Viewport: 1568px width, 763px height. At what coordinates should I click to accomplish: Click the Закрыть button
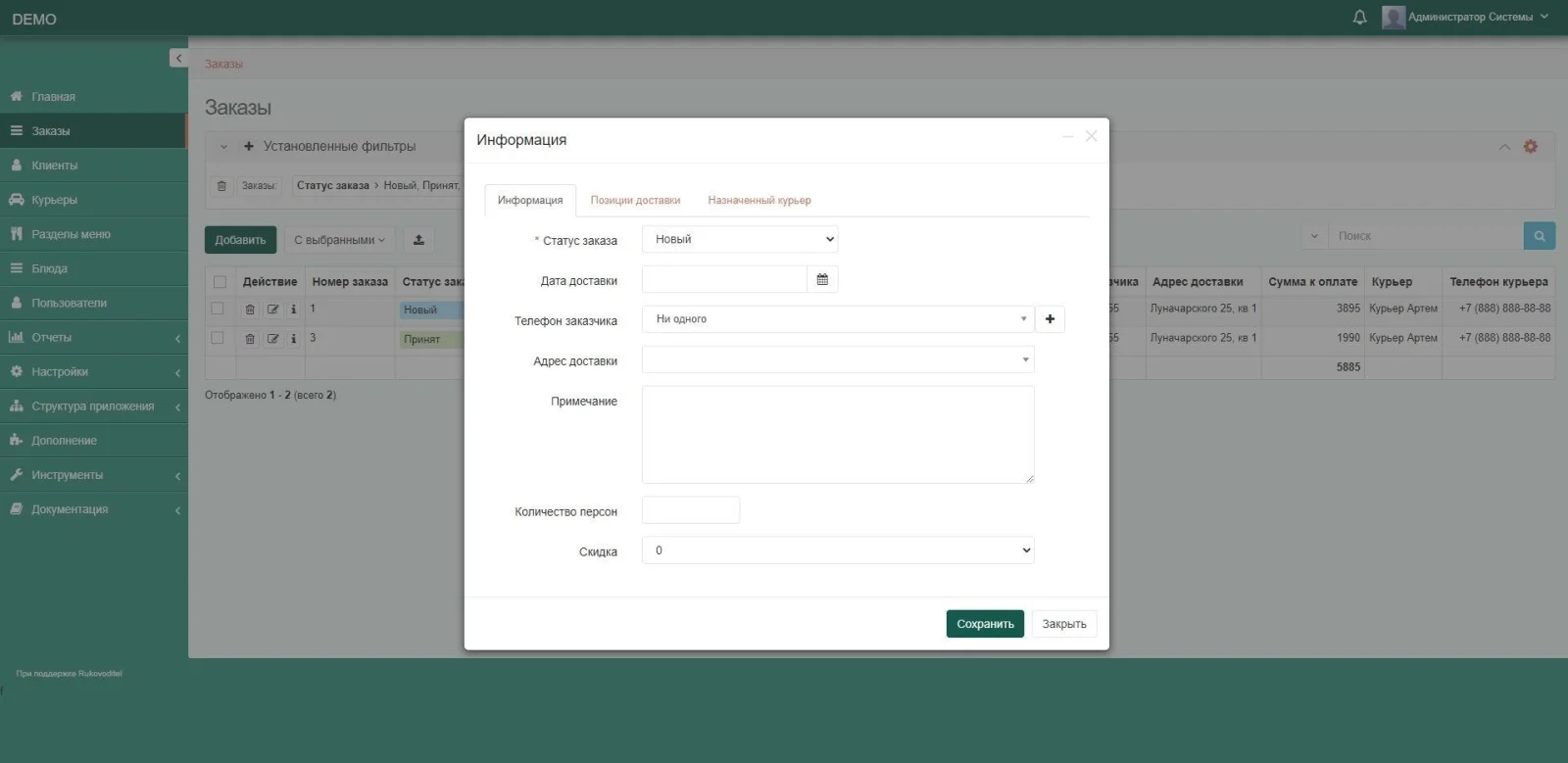(x=1063, y=624)
